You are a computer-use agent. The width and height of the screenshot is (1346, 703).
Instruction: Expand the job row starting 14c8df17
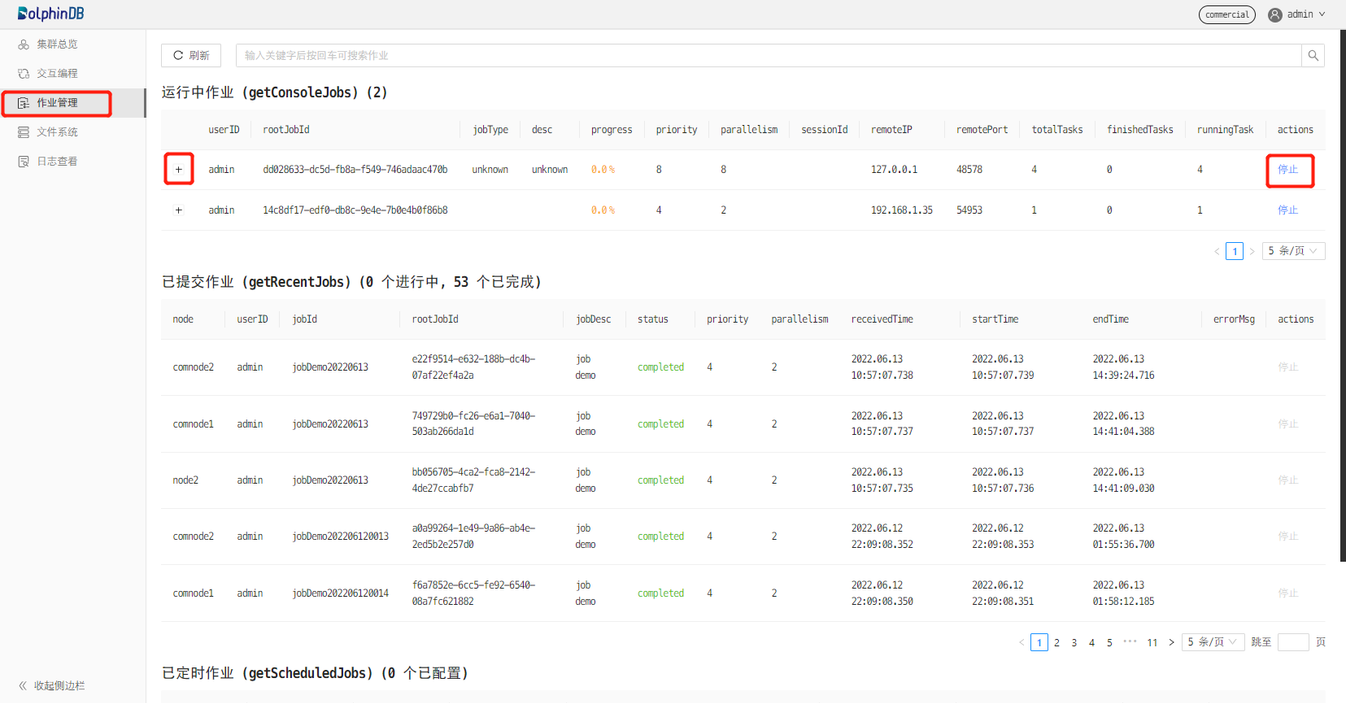click(179, 211)
